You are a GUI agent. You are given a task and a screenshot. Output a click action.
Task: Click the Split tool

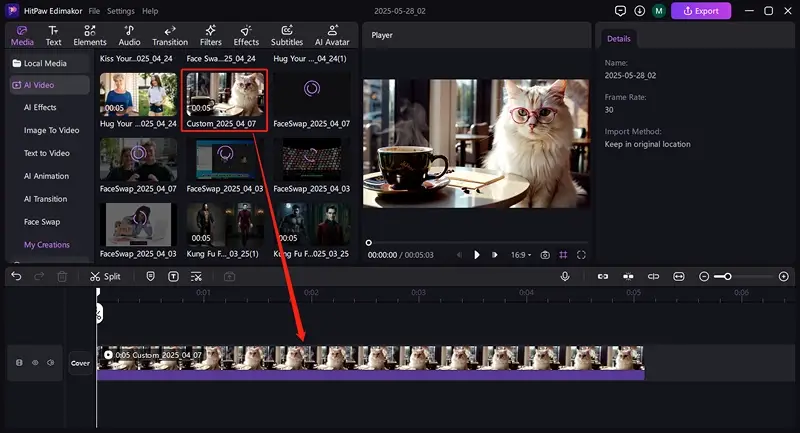pyautogui.click(x=105, y=276)
